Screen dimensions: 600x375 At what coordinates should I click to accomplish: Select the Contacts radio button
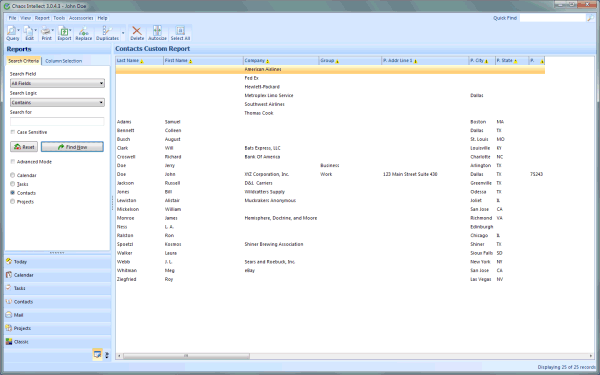[x=13, y=193]
